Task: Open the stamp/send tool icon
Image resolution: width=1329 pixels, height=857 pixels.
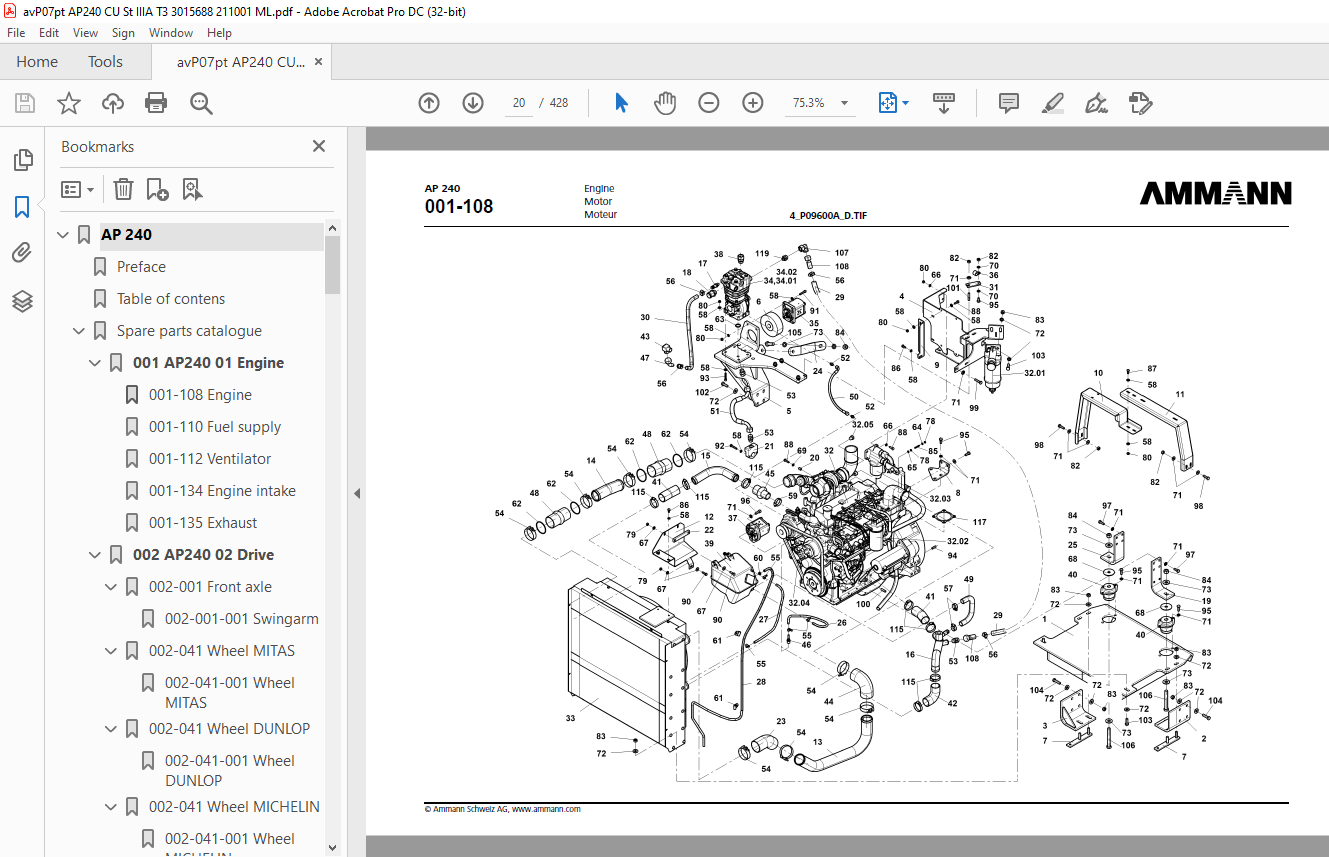Action: (x=1140, y=103)
